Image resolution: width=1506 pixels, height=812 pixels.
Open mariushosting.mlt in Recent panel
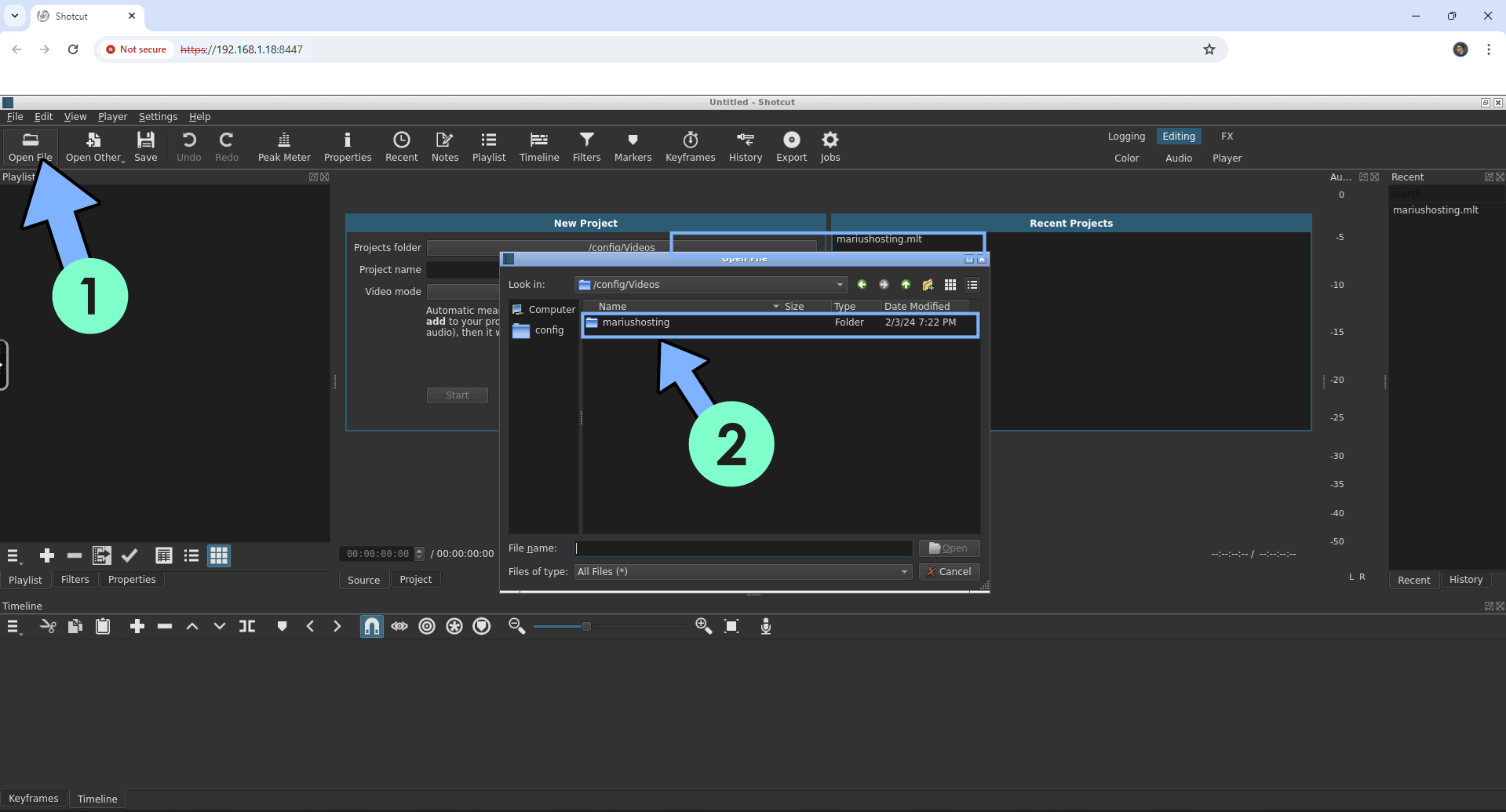point(1435,210)
